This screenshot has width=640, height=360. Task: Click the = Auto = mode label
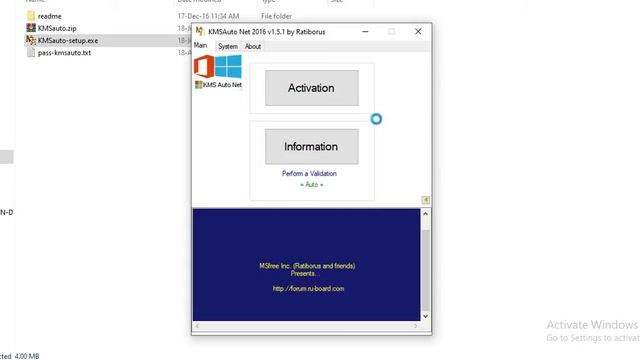tap(312, 184)
